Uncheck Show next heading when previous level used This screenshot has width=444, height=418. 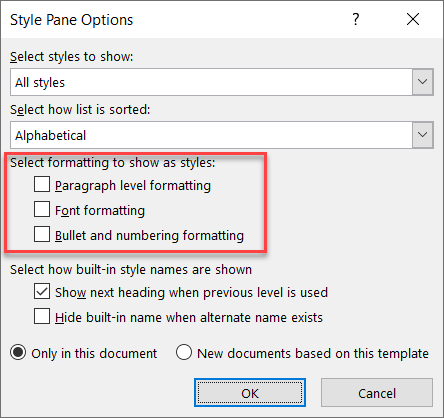[42, 291]
